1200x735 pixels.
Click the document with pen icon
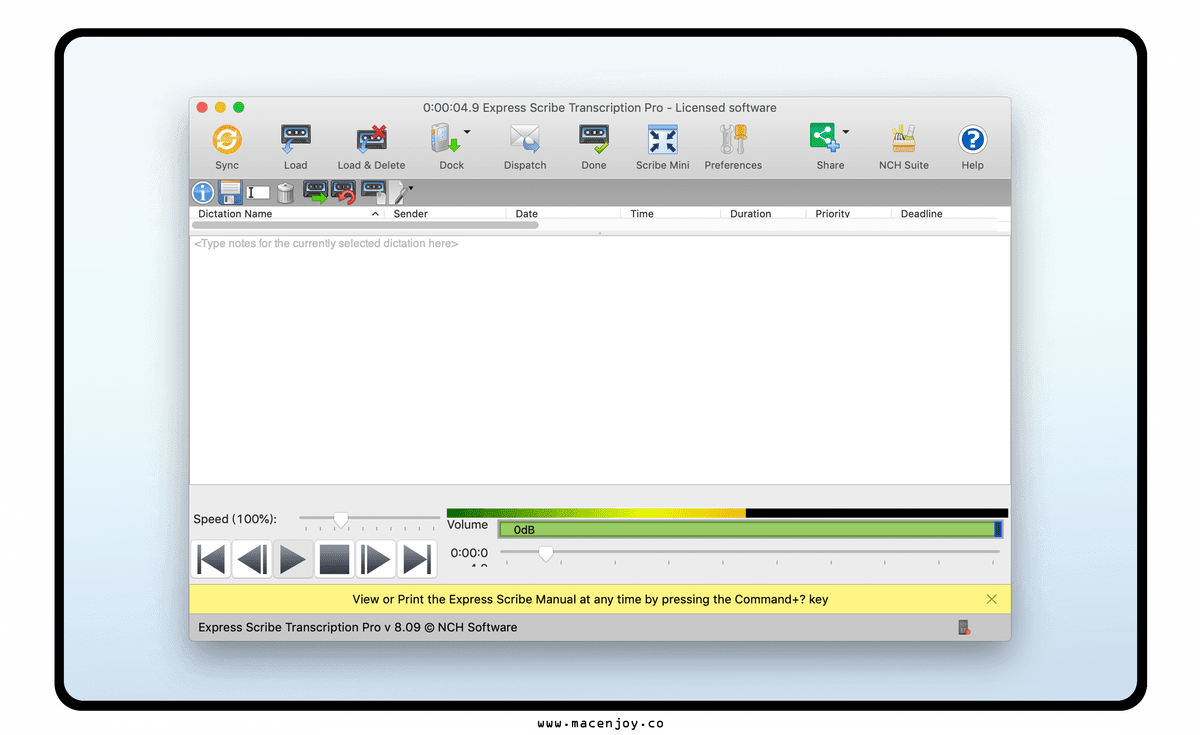click(x=397, y=192)
